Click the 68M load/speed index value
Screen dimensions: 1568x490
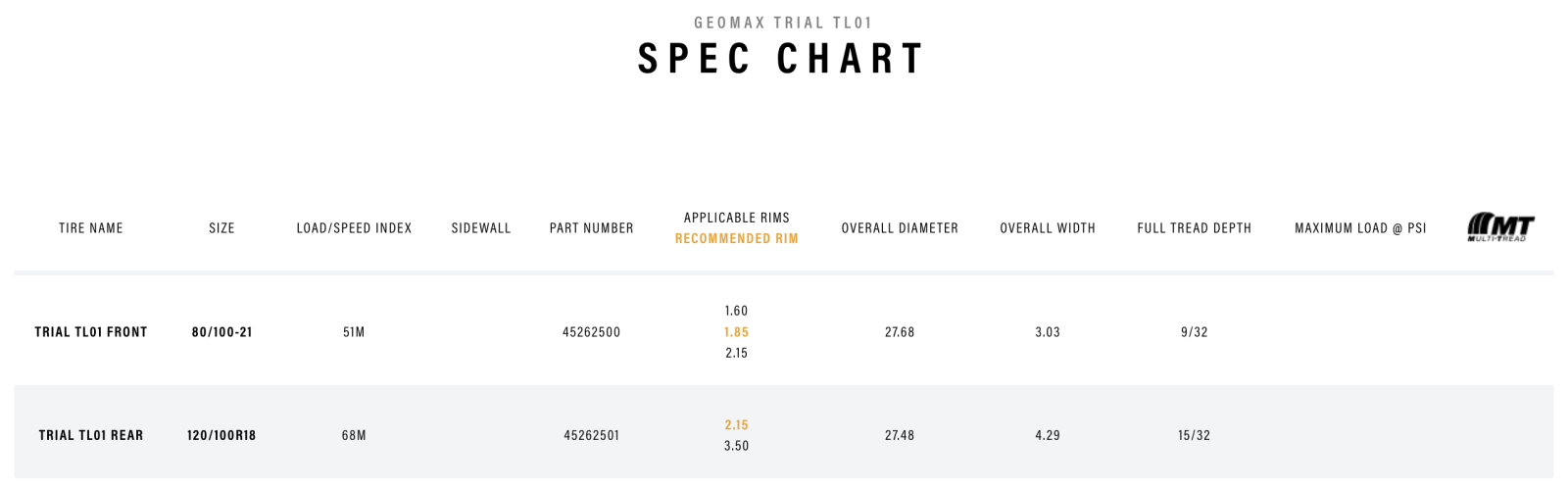pyautogui.click(x=355, y=435)
